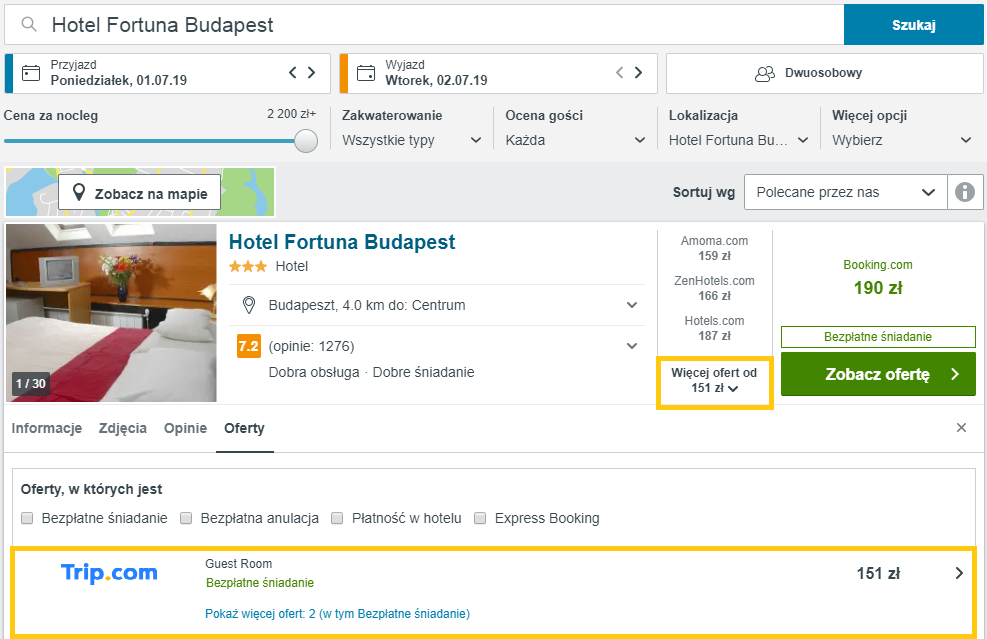The height and width of the screenshot is (639, 987).
Task: Click the check-out calendar icon
Action: (366, 73)
